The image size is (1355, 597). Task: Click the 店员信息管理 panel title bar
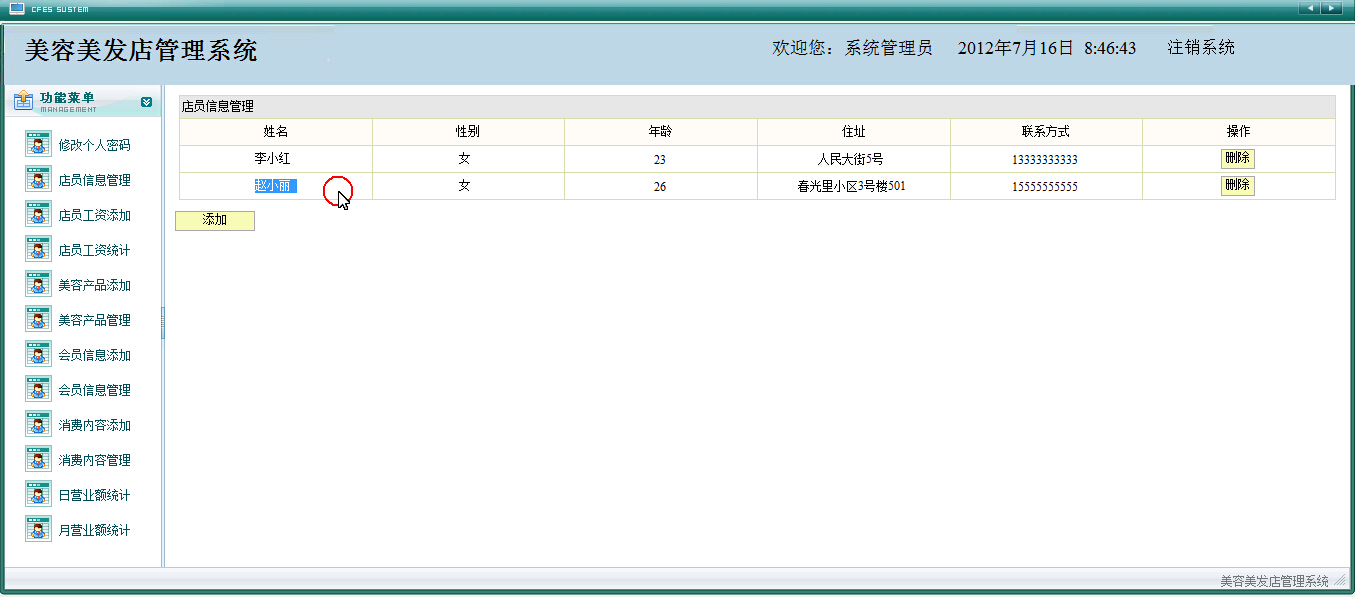pos(757,106)
